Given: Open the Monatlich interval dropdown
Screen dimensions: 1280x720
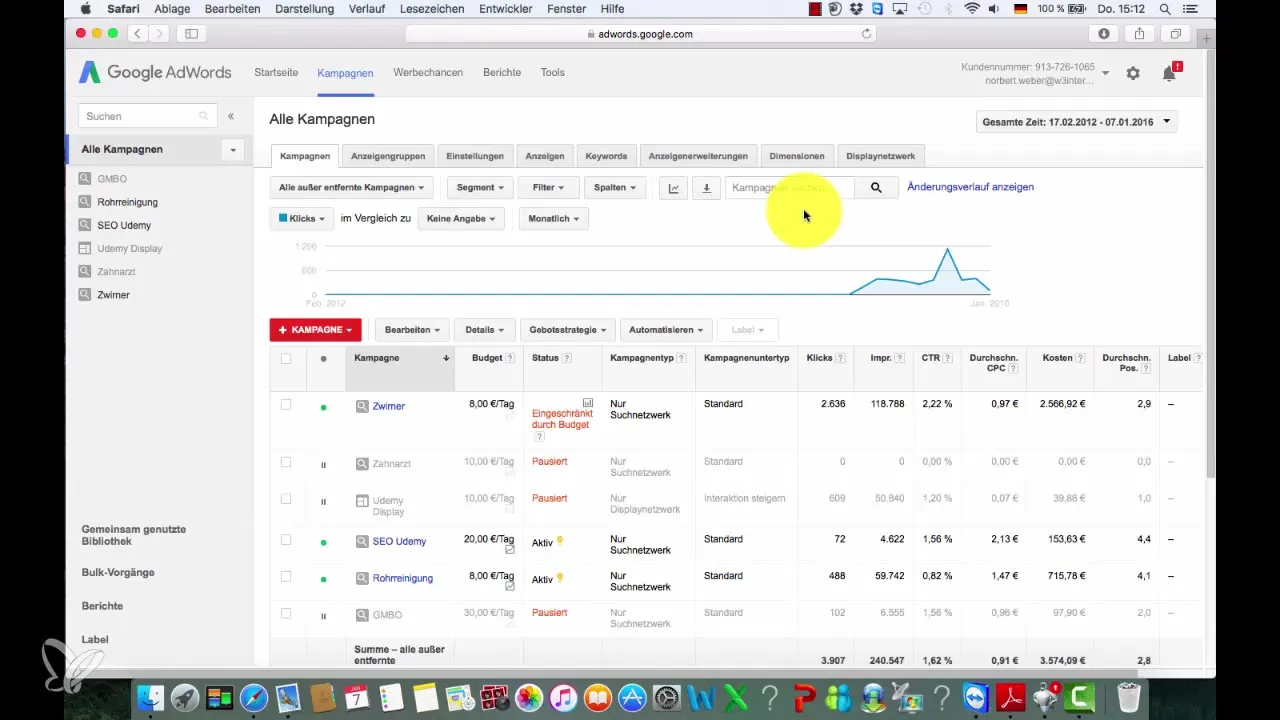Looking at the screenshot, I should pos(553,218).
